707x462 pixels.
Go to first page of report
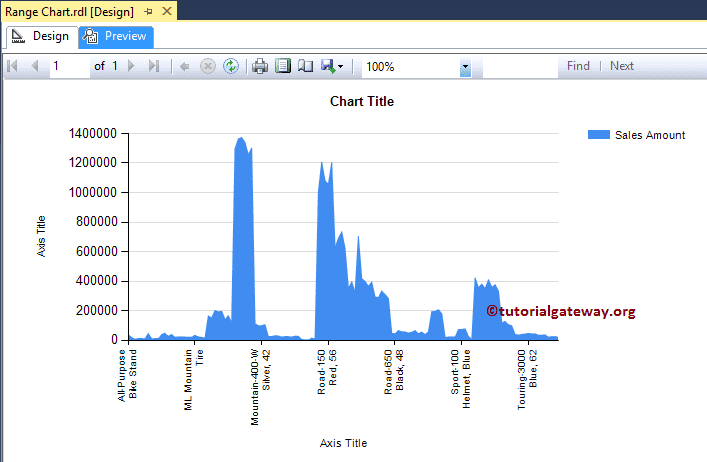(13, 66)
